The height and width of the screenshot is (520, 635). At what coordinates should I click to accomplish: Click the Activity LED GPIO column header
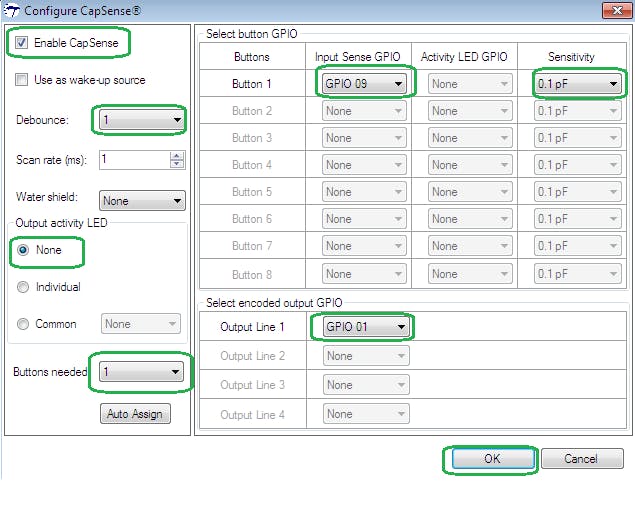(464, 57)
